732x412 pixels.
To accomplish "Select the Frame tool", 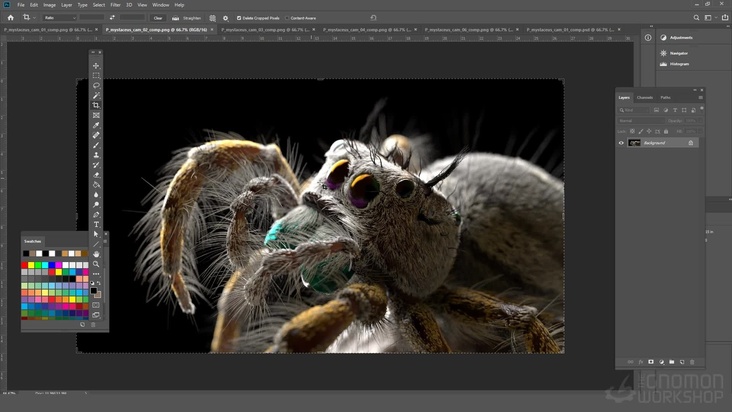I will [x=96, y=115].
